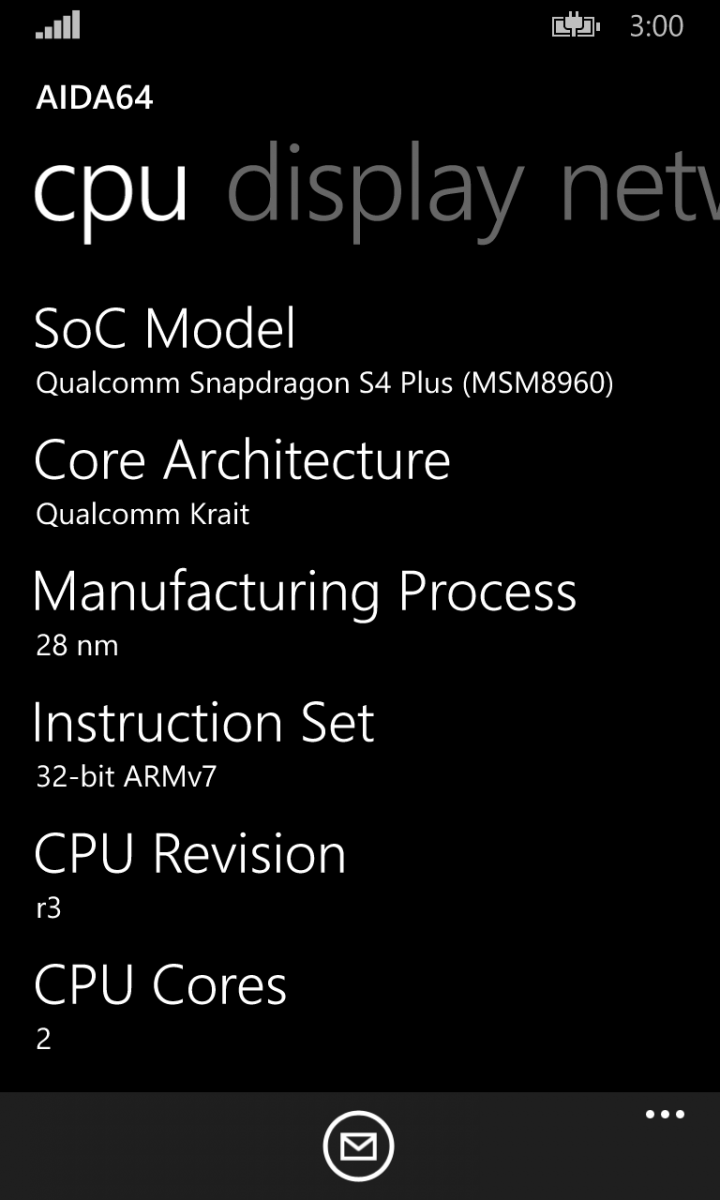Select the cpu pivot header
Screen dimensions: 720x1200
(110, 190)
